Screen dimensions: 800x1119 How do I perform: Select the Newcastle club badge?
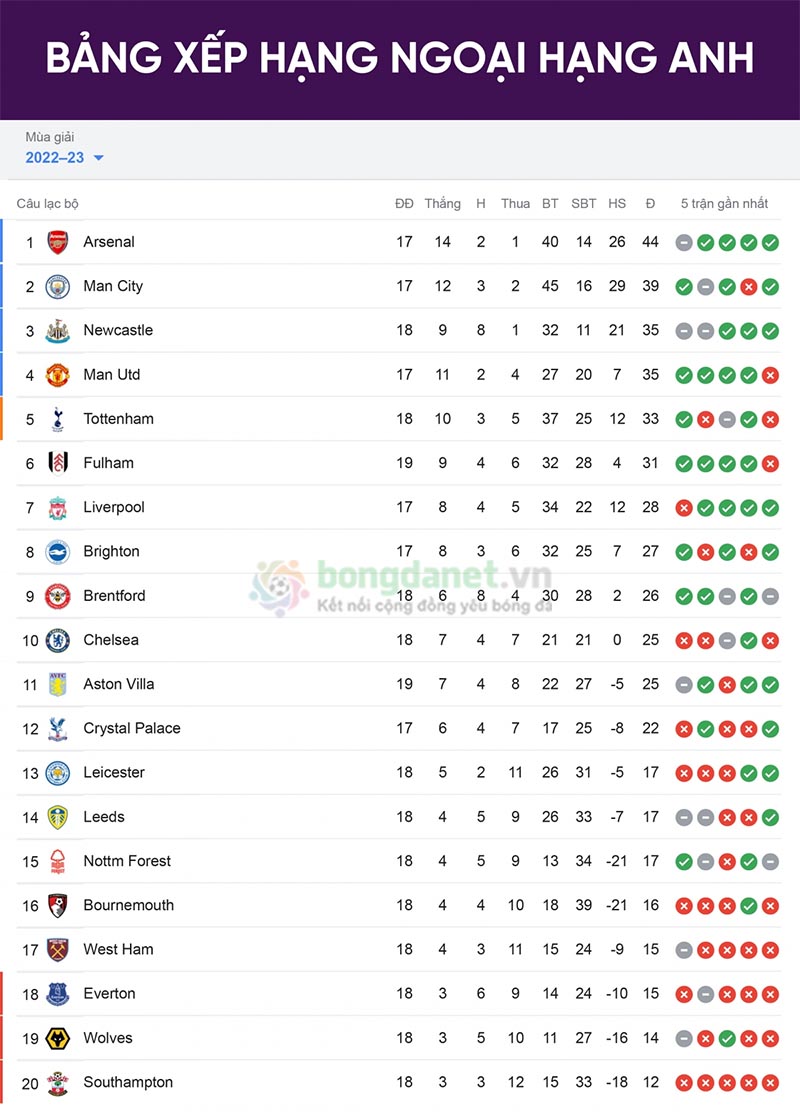point(58,331)
